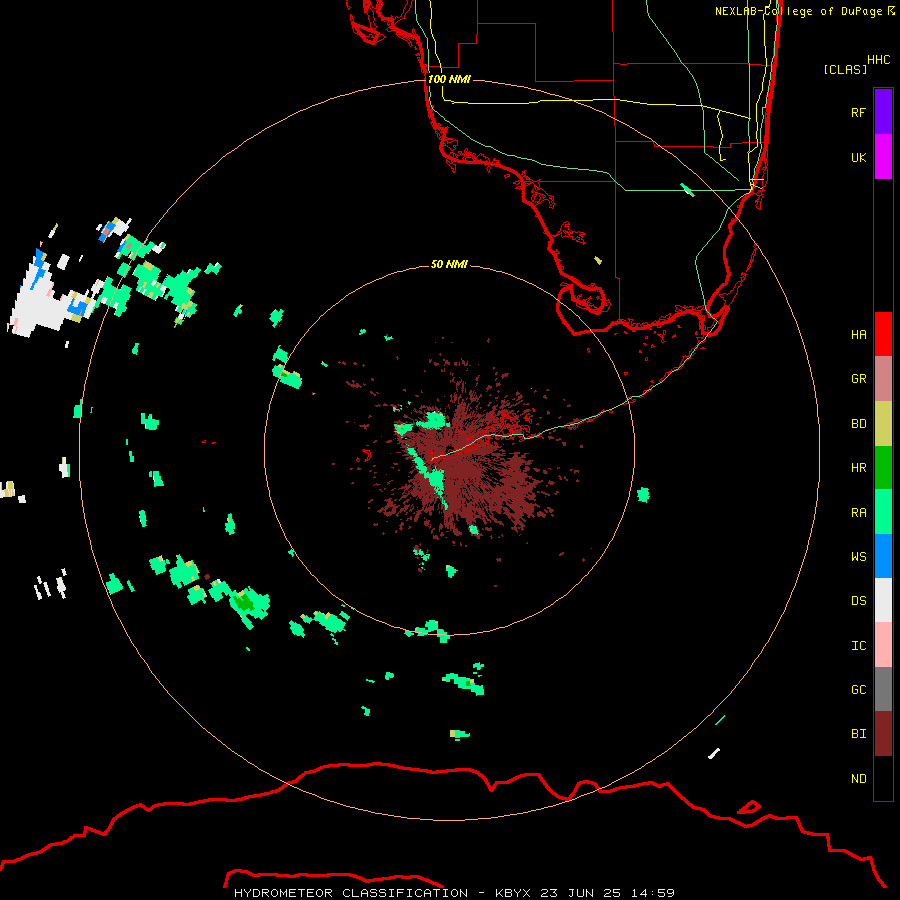
Task: Click the RA legend label
Action: 858,513
